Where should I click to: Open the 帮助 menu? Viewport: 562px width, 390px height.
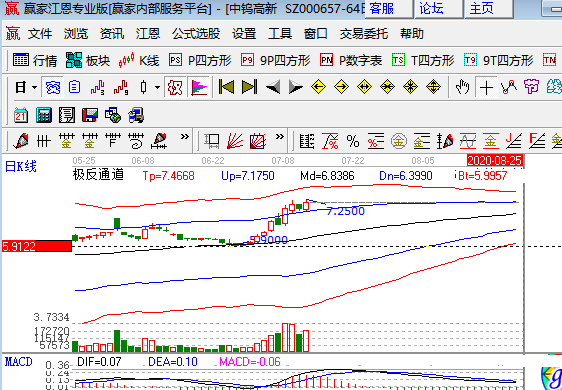pos(412,34)
